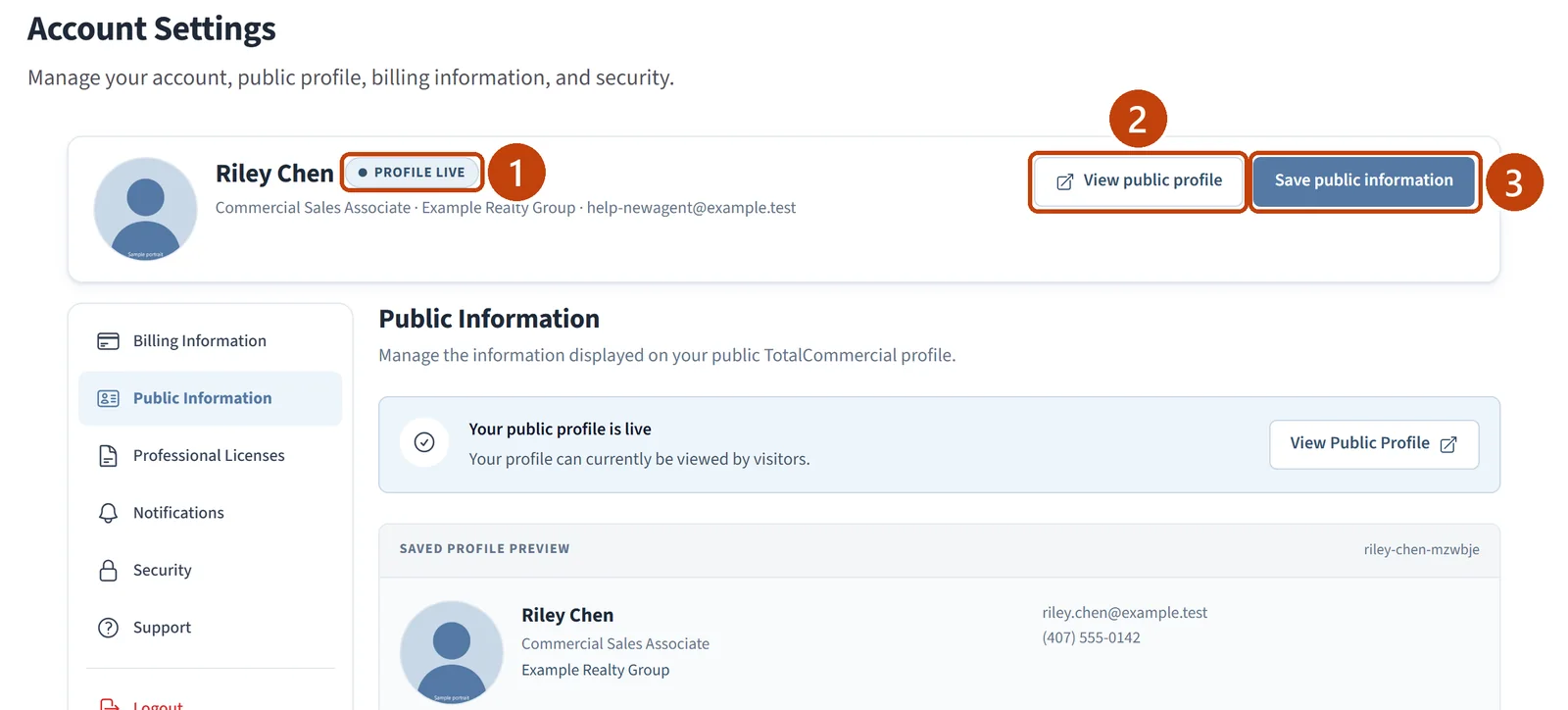1568x710 pixels.
Task: Click the Public Information section heading
Action: pyautogui.click(x=489, y=319)
